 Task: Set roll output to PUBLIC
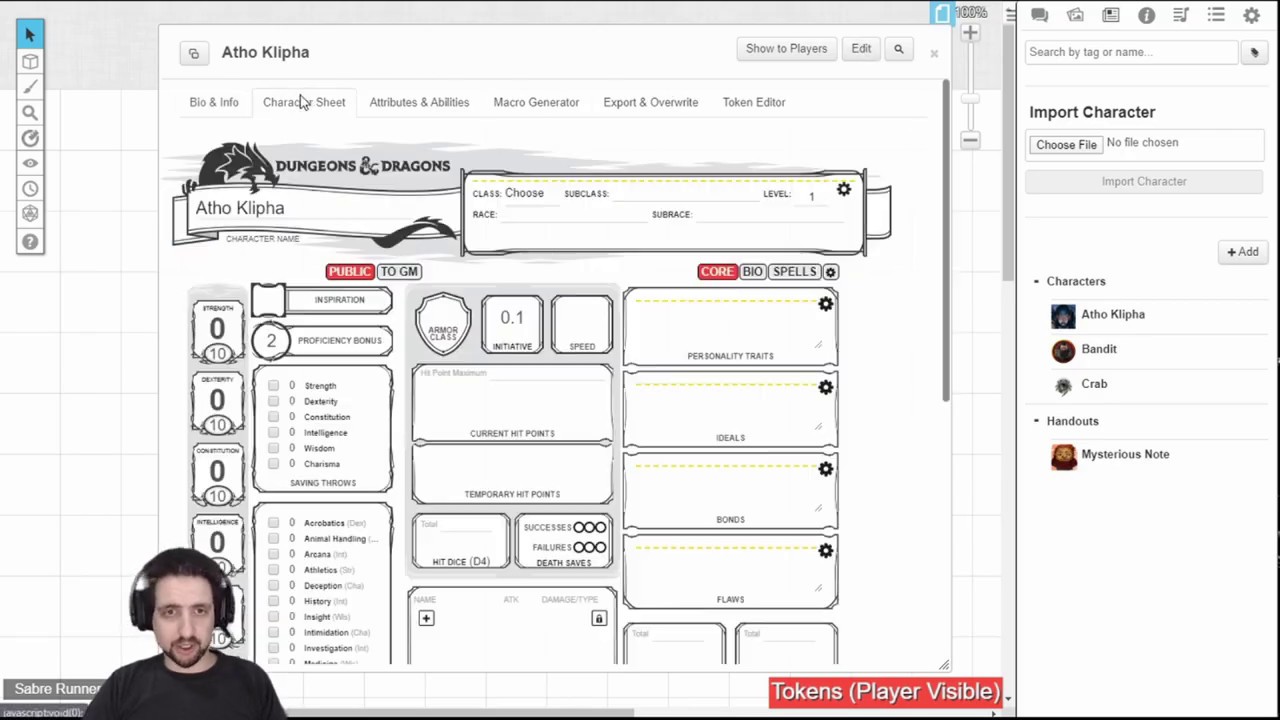350,272
